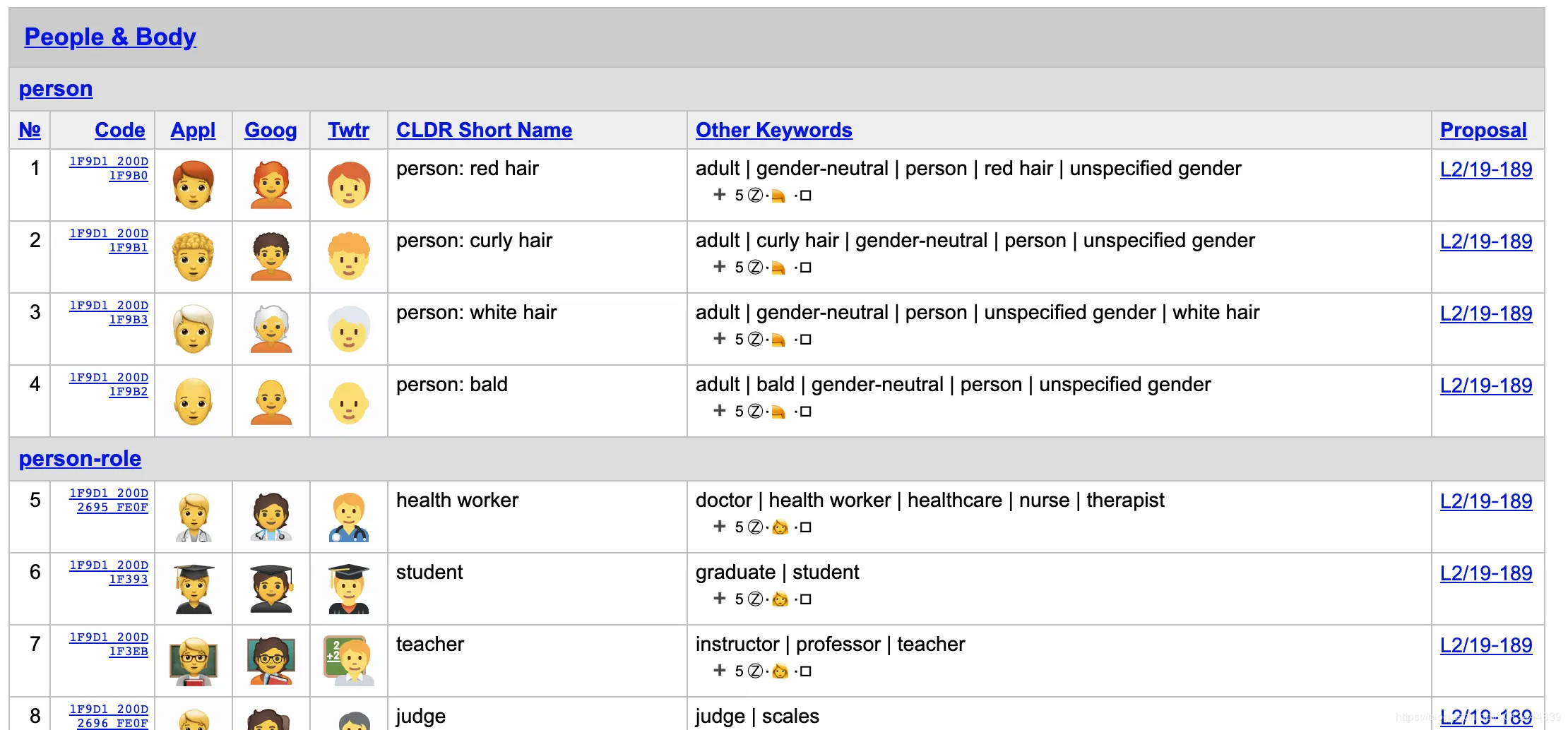This screenshot has height=730, width=1568.
Task: Select the Apple health worker emoji
Action: click(194, 517)
